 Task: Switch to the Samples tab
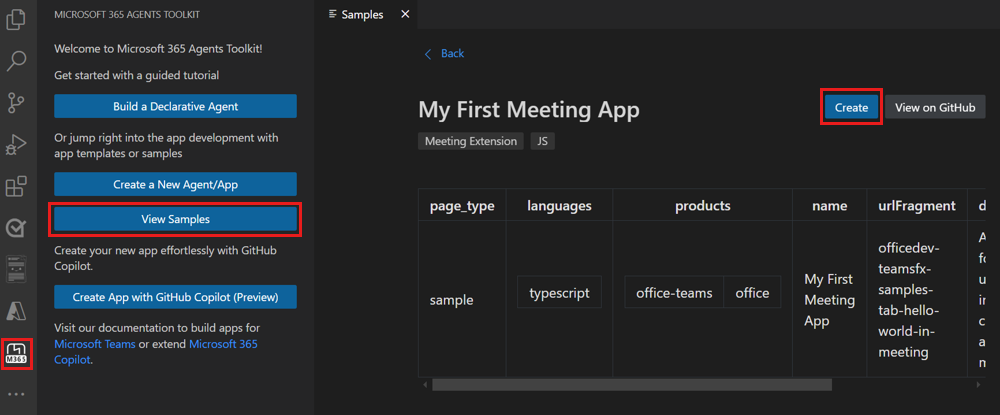coord(362,15)
